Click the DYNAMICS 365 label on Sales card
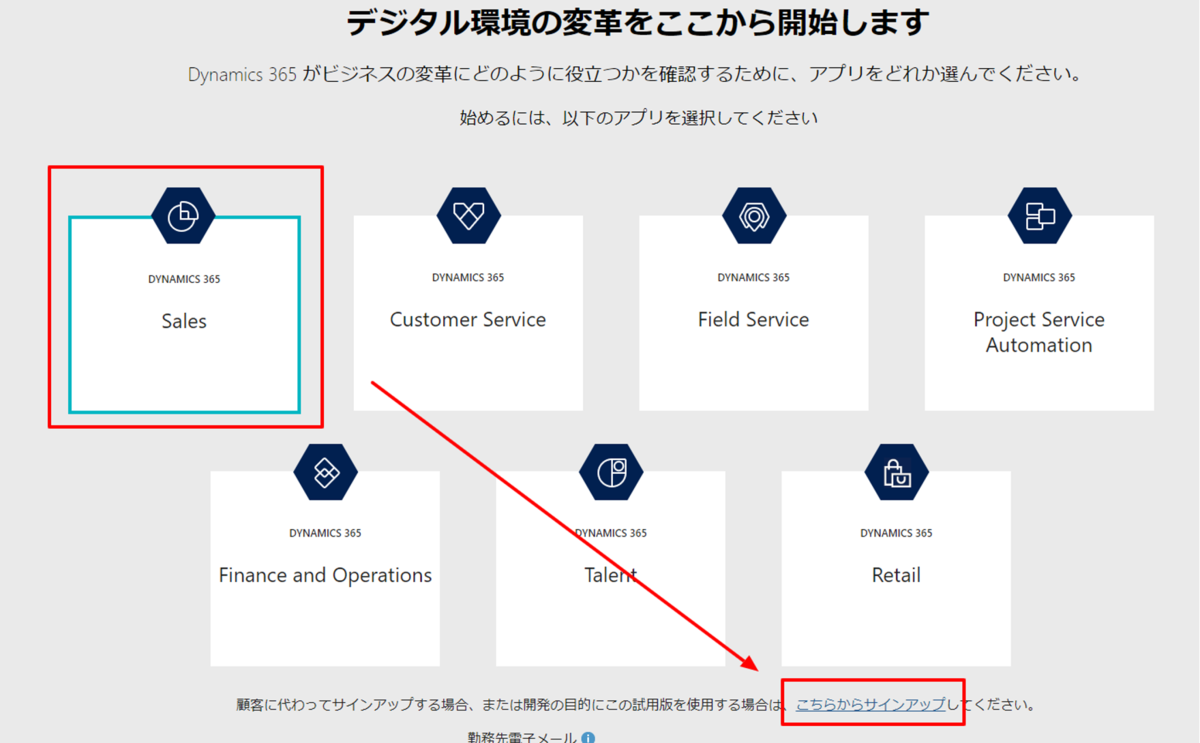The width and height of the screenshot is (1200, 743). coord(184,279)
